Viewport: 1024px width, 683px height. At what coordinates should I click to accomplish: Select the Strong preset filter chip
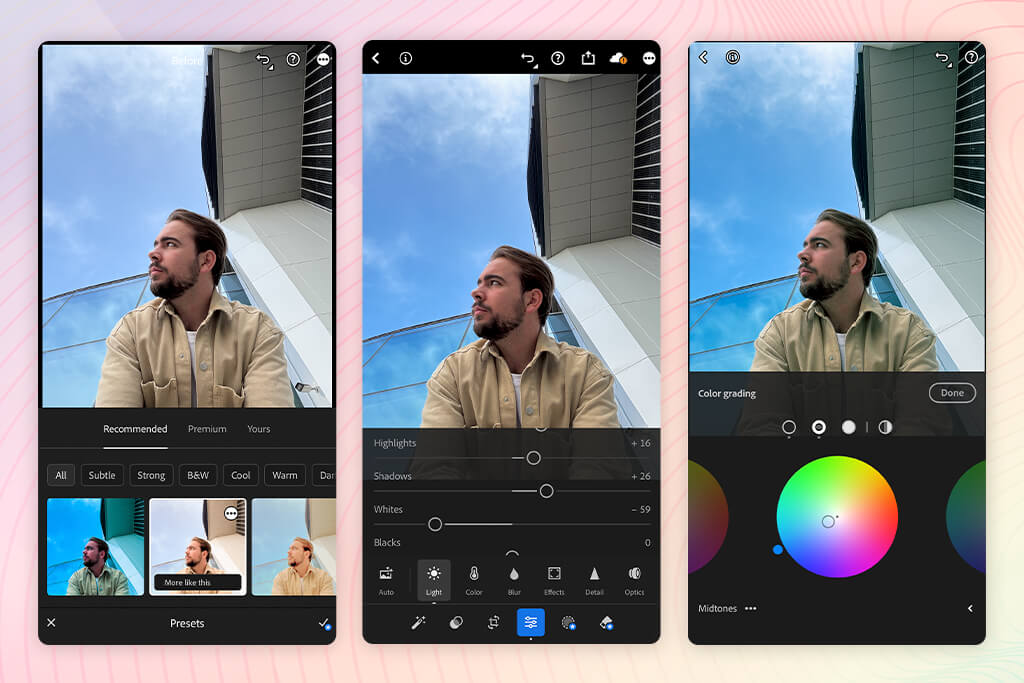click(151, 475)
